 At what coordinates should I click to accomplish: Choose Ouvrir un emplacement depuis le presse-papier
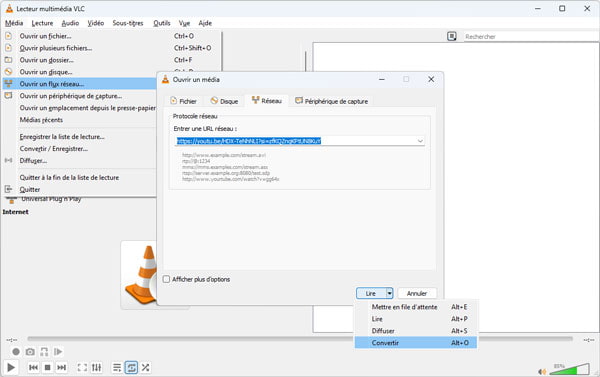pyautogui.click(x=80, y=108)
